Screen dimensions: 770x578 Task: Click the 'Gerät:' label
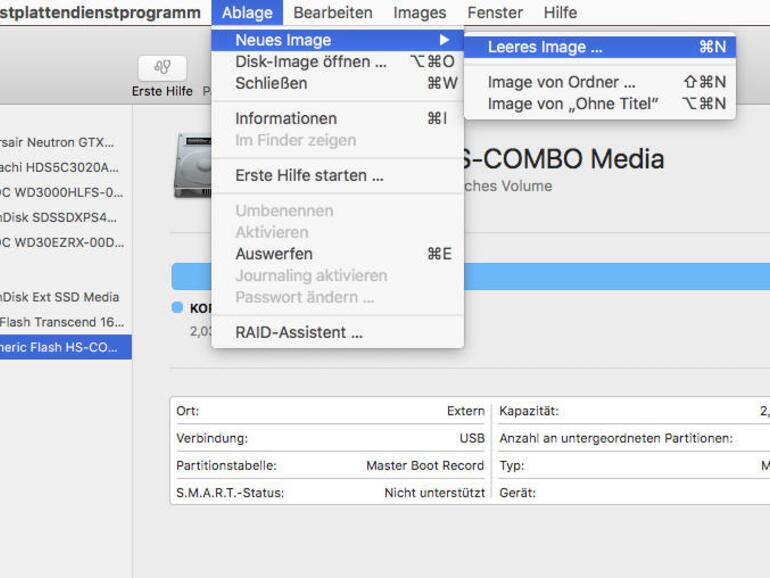518,493
